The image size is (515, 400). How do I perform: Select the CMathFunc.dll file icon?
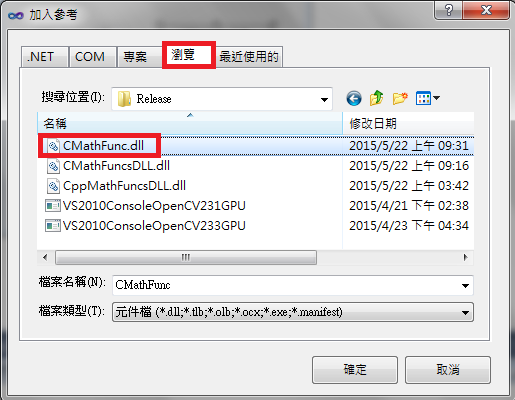click(x=53, y=146)
